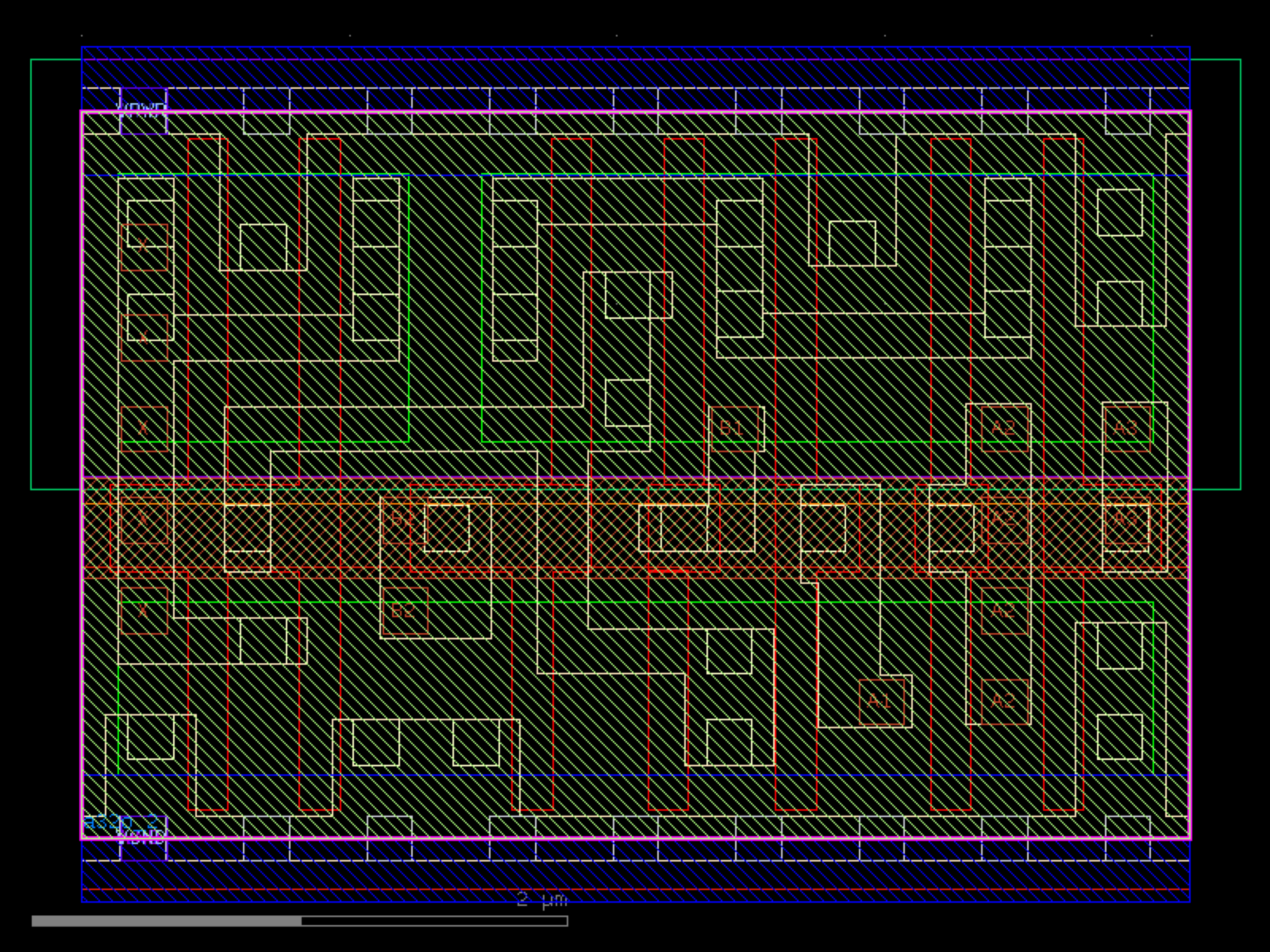Viewport: 1270px width, 952px height.
Task: Click the A1 pin label
Action: 881,701
